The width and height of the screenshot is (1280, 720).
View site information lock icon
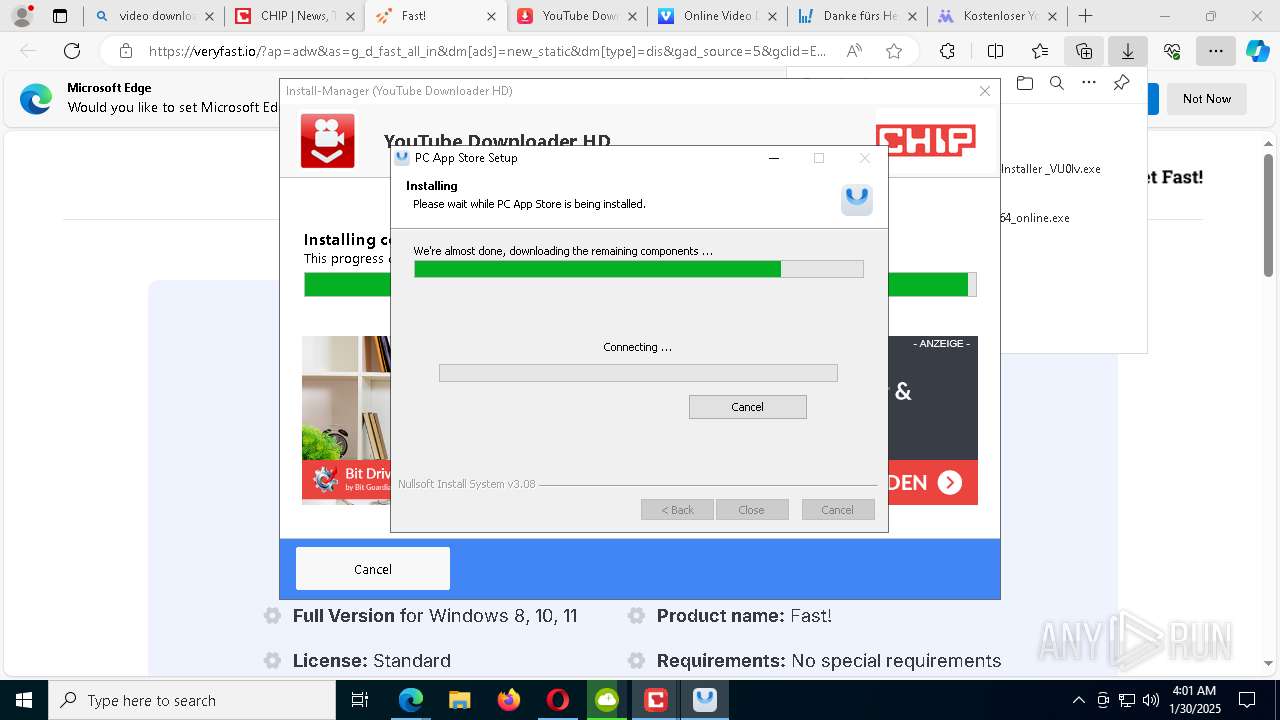(x=126, y=51)
